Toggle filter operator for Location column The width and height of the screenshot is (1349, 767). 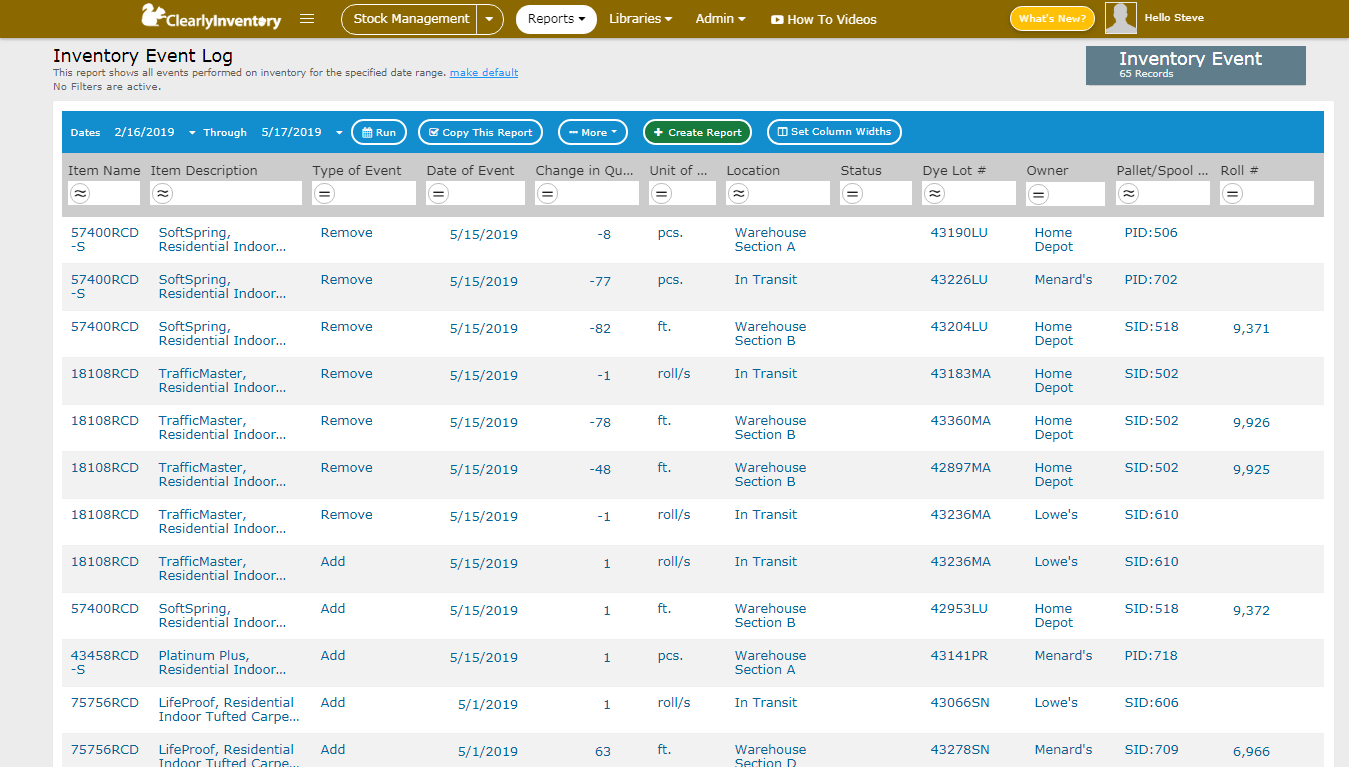739,194
